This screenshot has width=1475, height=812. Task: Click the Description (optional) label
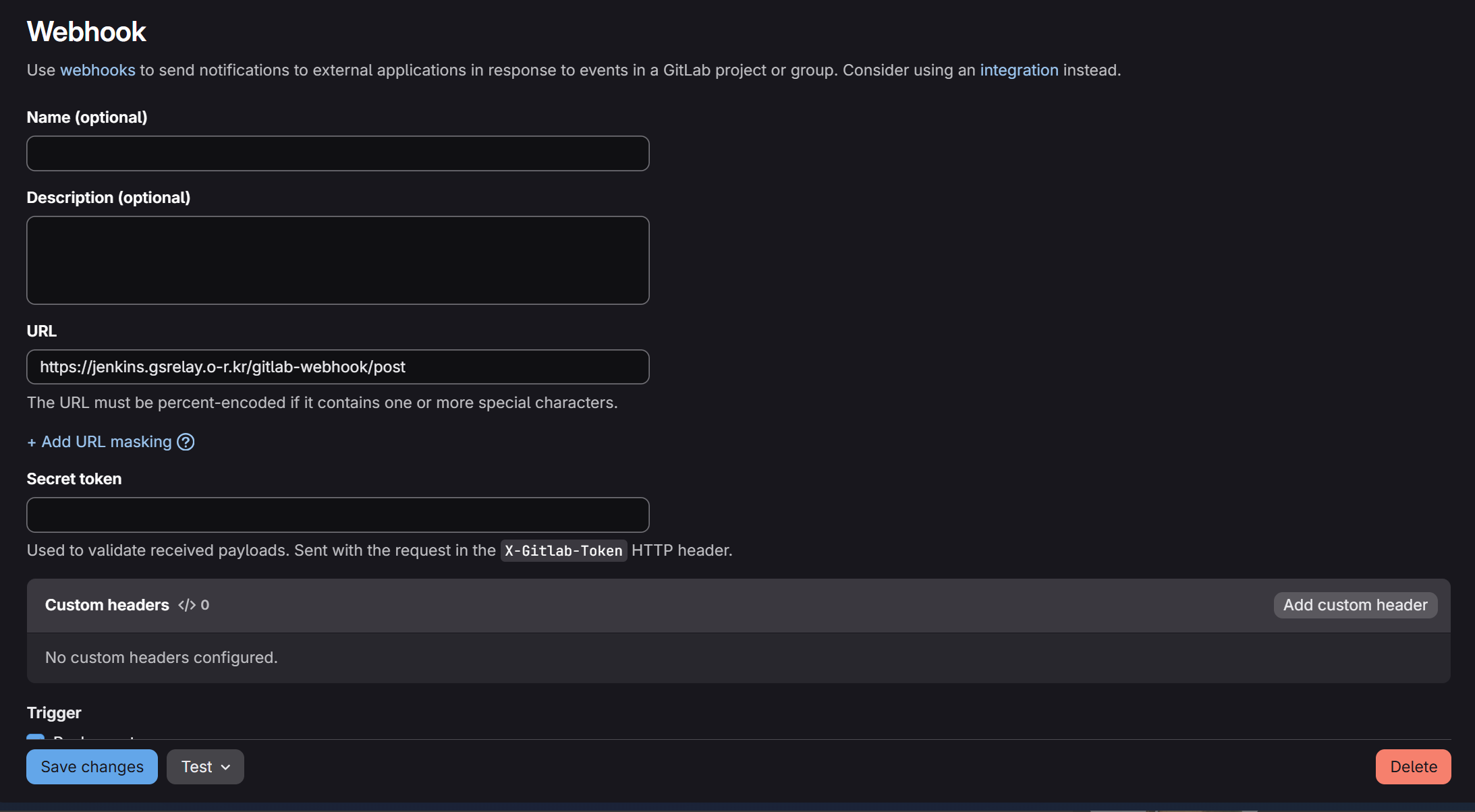point(108,198)
